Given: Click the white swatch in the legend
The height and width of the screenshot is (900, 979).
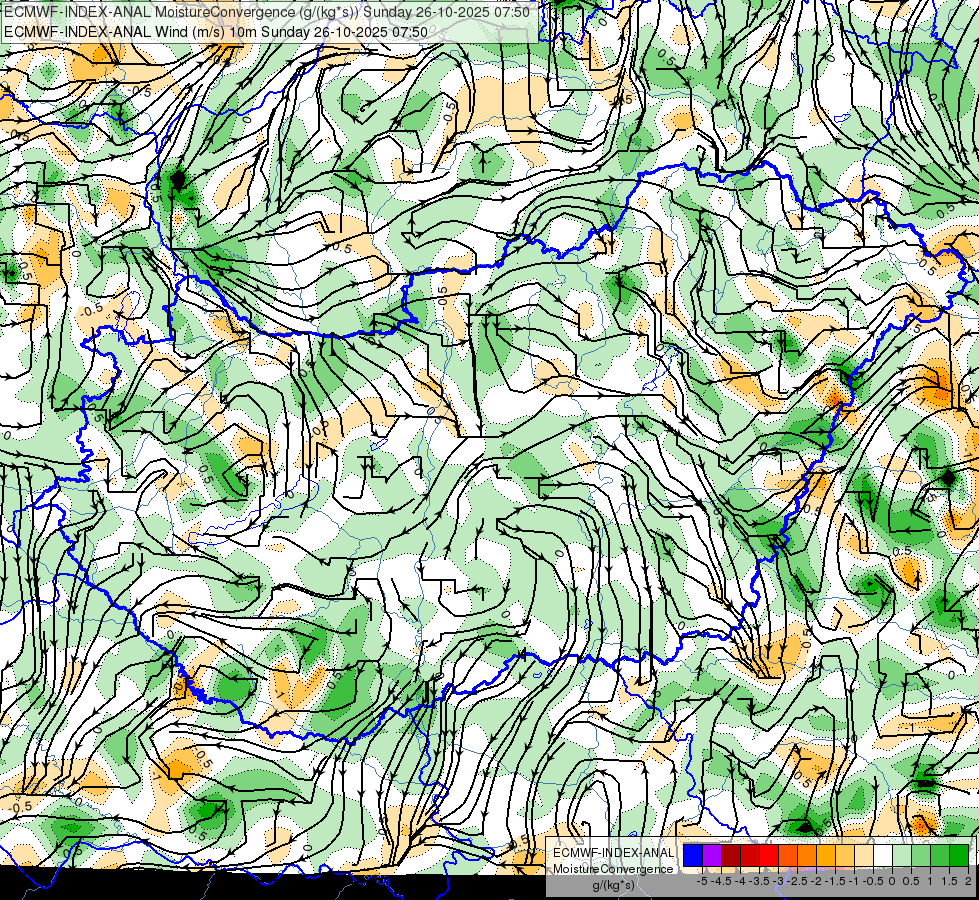Looking at the screenshot, I should (x=883, y=855).
